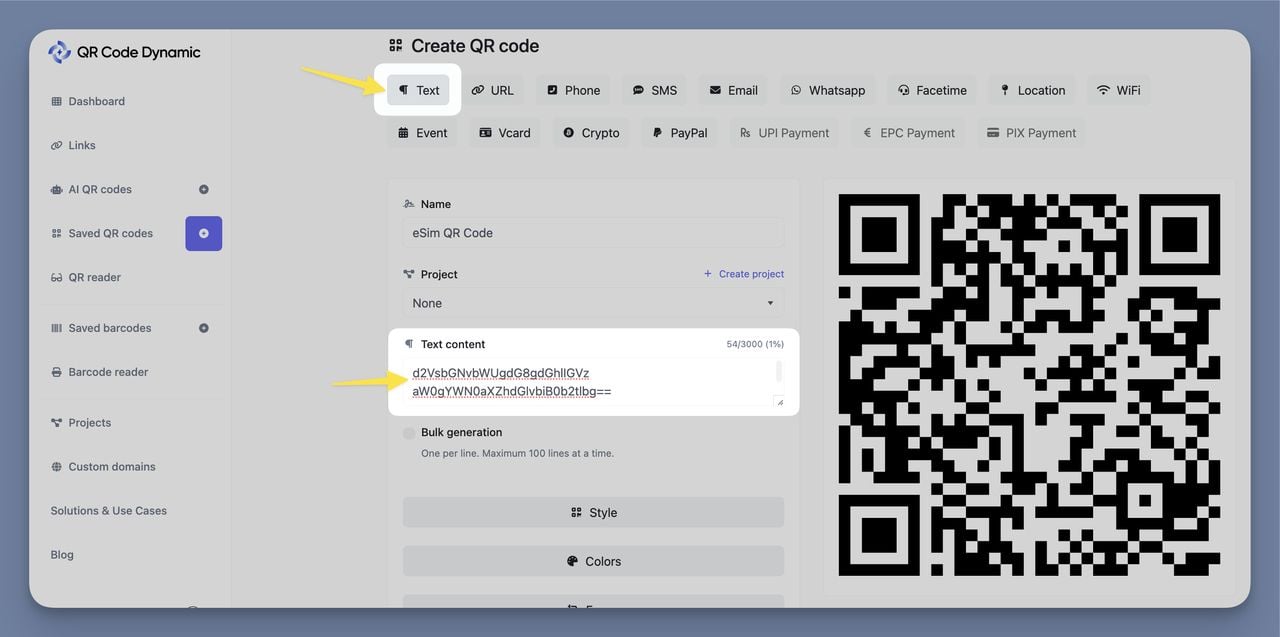Select the PayPal QR type
The height and width of the screenshot is (637, 1280).
click(x=679, y=133)
